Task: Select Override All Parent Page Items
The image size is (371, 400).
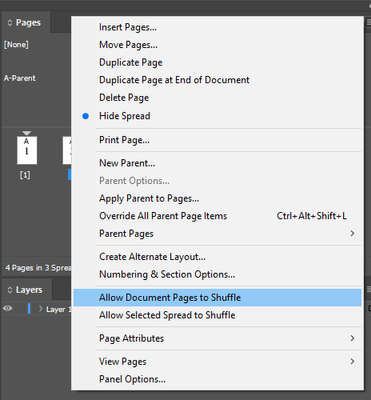Action: 217,216
